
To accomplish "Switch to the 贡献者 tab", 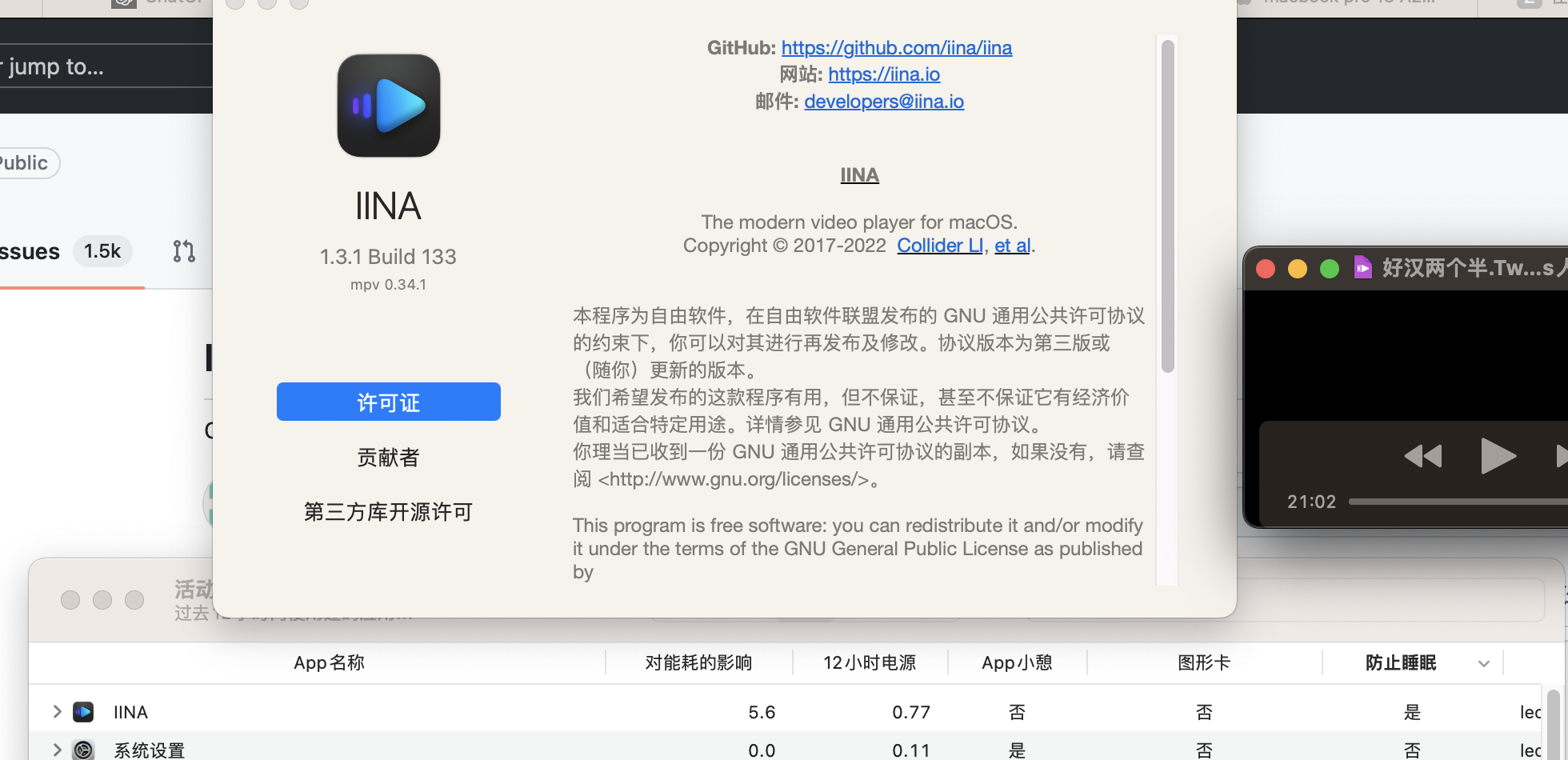I will tap(389, 457).
